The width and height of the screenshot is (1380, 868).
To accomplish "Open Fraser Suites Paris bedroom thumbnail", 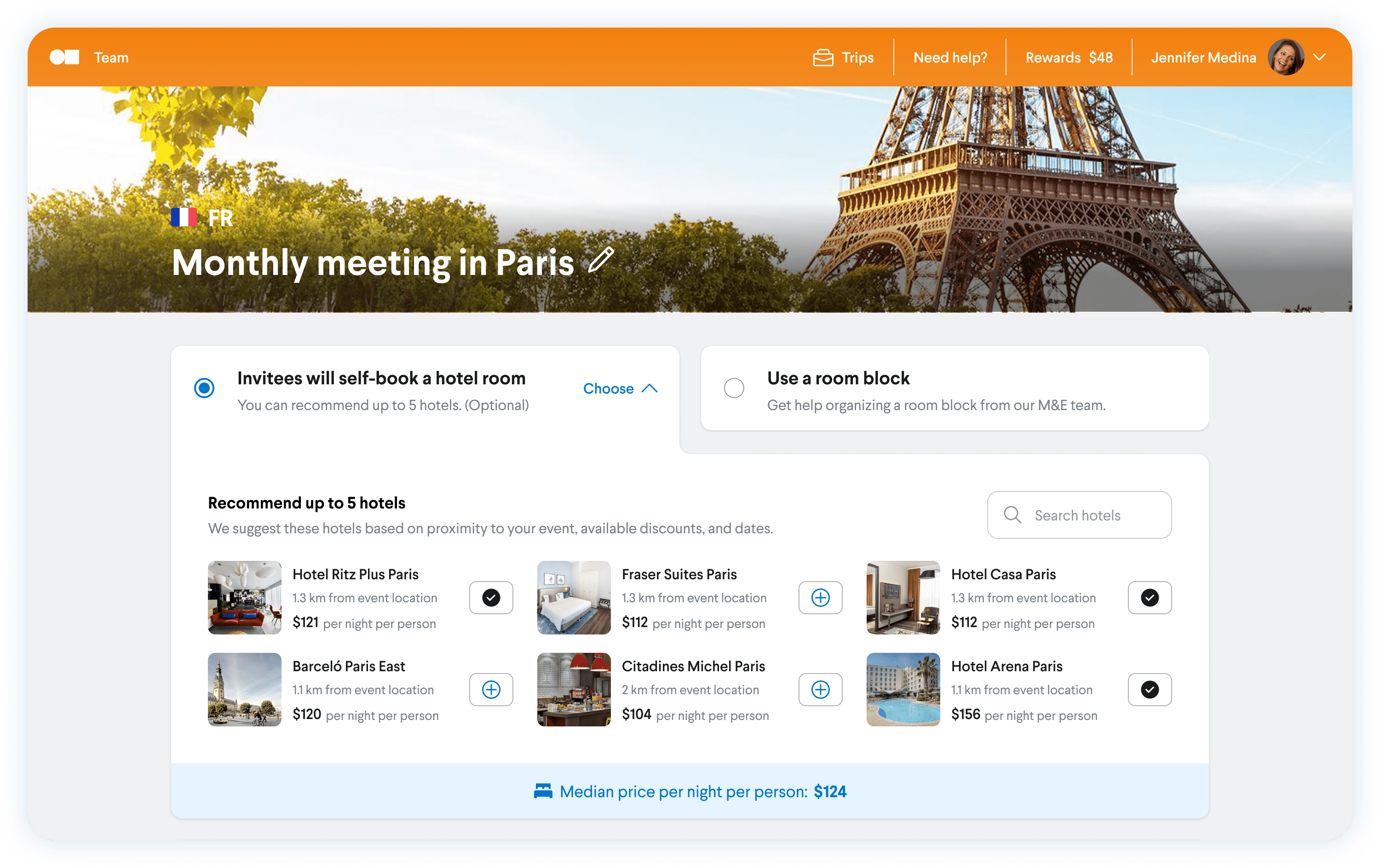I will point(574,598).
